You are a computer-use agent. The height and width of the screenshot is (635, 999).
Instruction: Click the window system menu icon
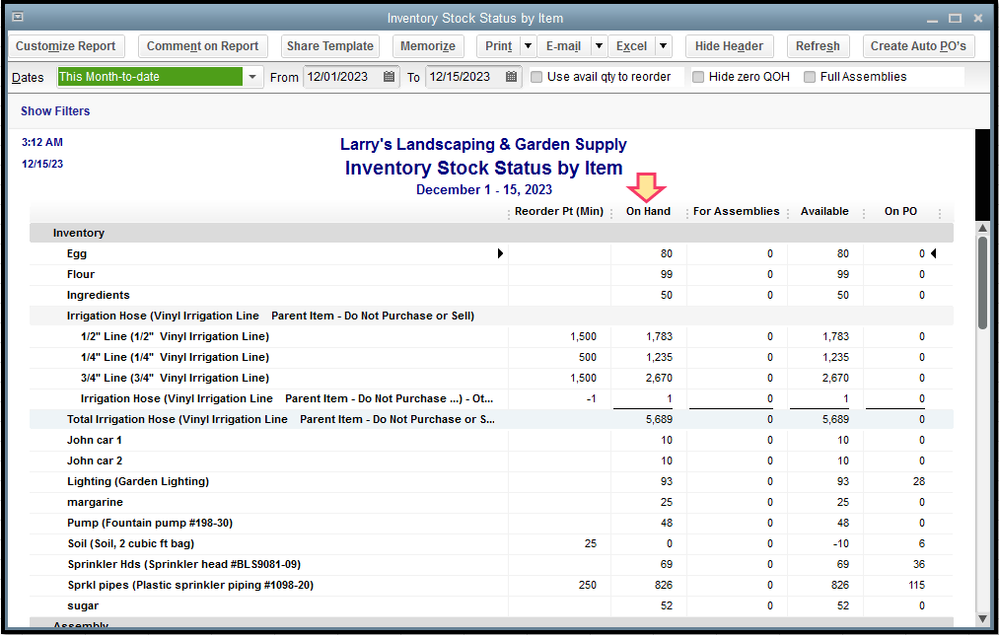[x=17, y=18]
